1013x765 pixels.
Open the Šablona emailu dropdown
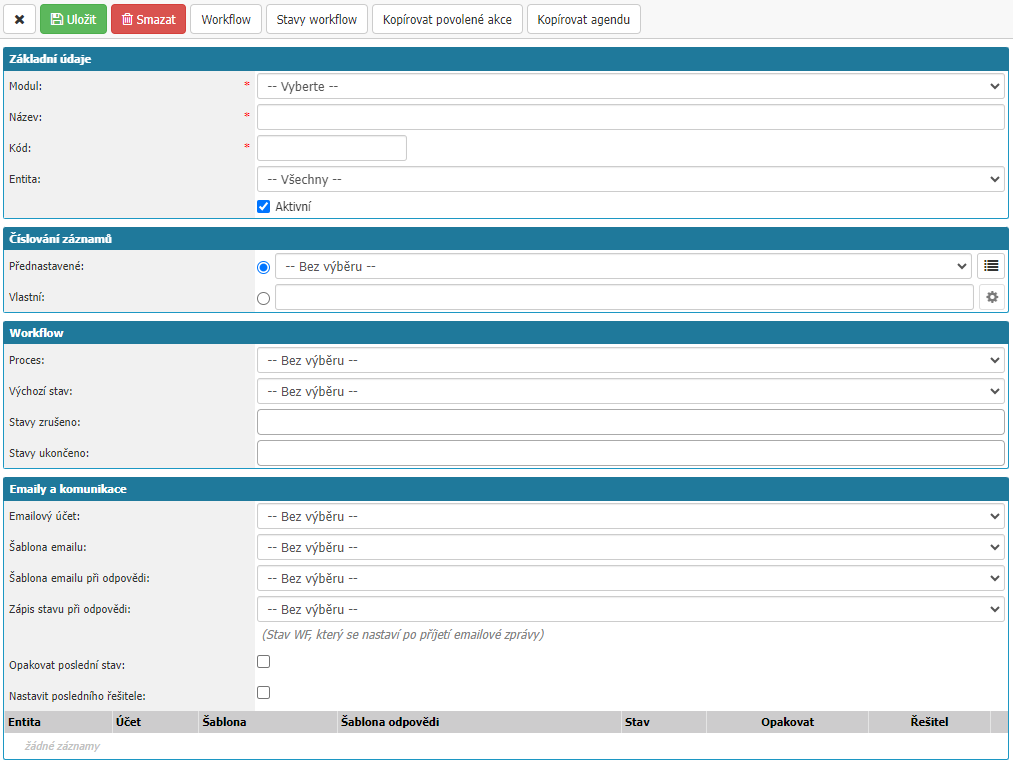point(631,547)
